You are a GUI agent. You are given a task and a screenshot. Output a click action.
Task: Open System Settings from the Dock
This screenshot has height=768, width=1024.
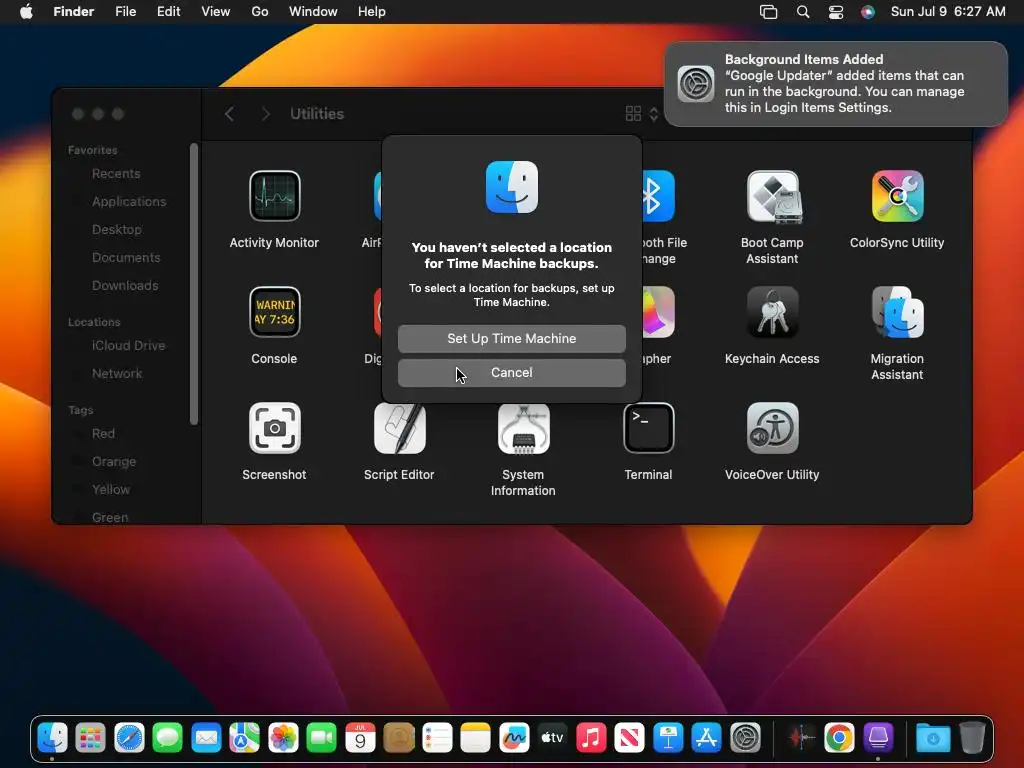coord(745,738)
